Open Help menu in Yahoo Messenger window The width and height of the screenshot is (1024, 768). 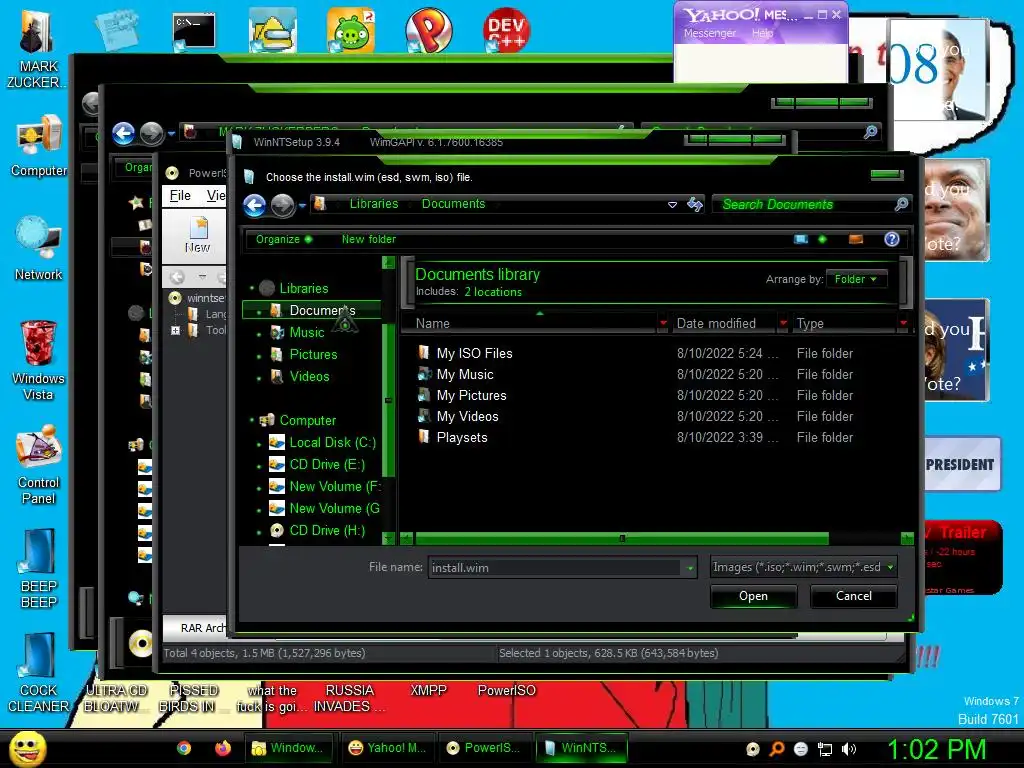[762, 33]
